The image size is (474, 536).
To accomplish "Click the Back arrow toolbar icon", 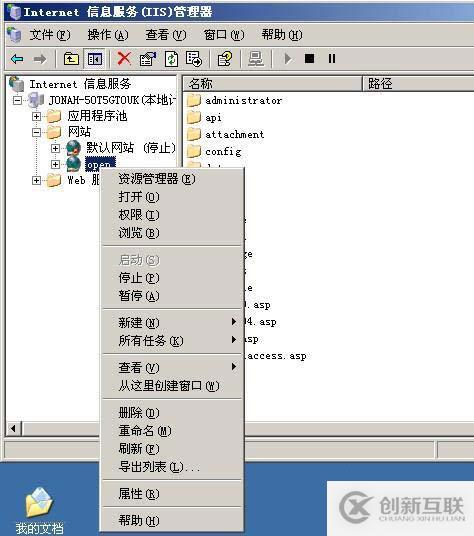I will 17,59.
